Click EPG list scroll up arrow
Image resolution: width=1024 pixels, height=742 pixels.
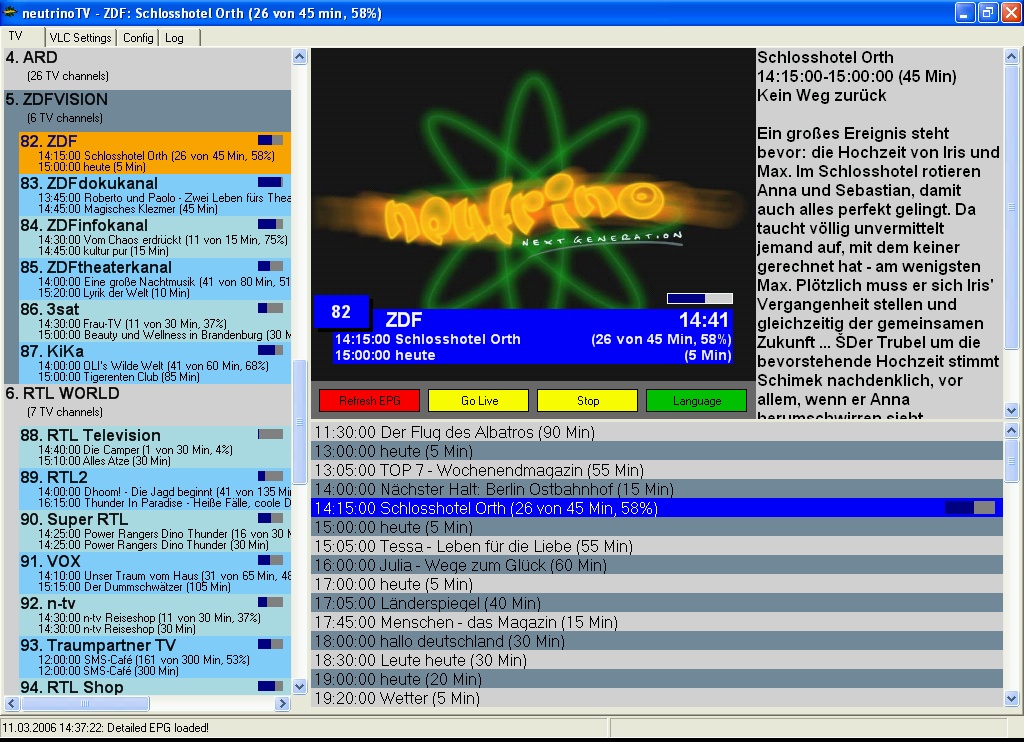[1012, 430]
